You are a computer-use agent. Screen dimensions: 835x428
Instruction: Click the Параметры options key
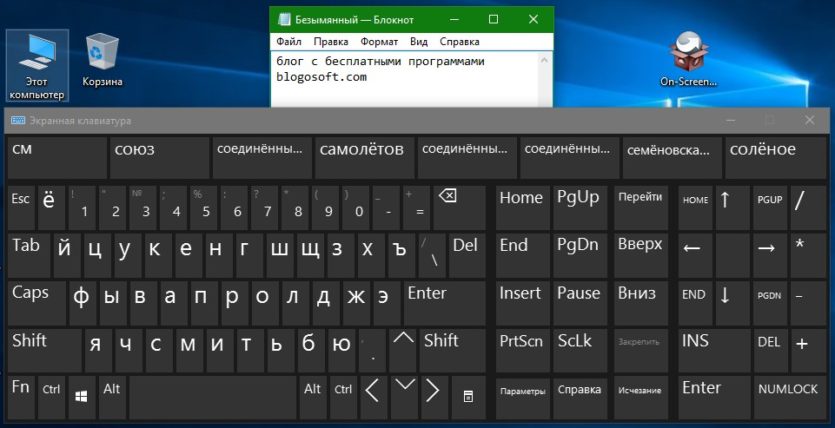[x=522, y=398]
